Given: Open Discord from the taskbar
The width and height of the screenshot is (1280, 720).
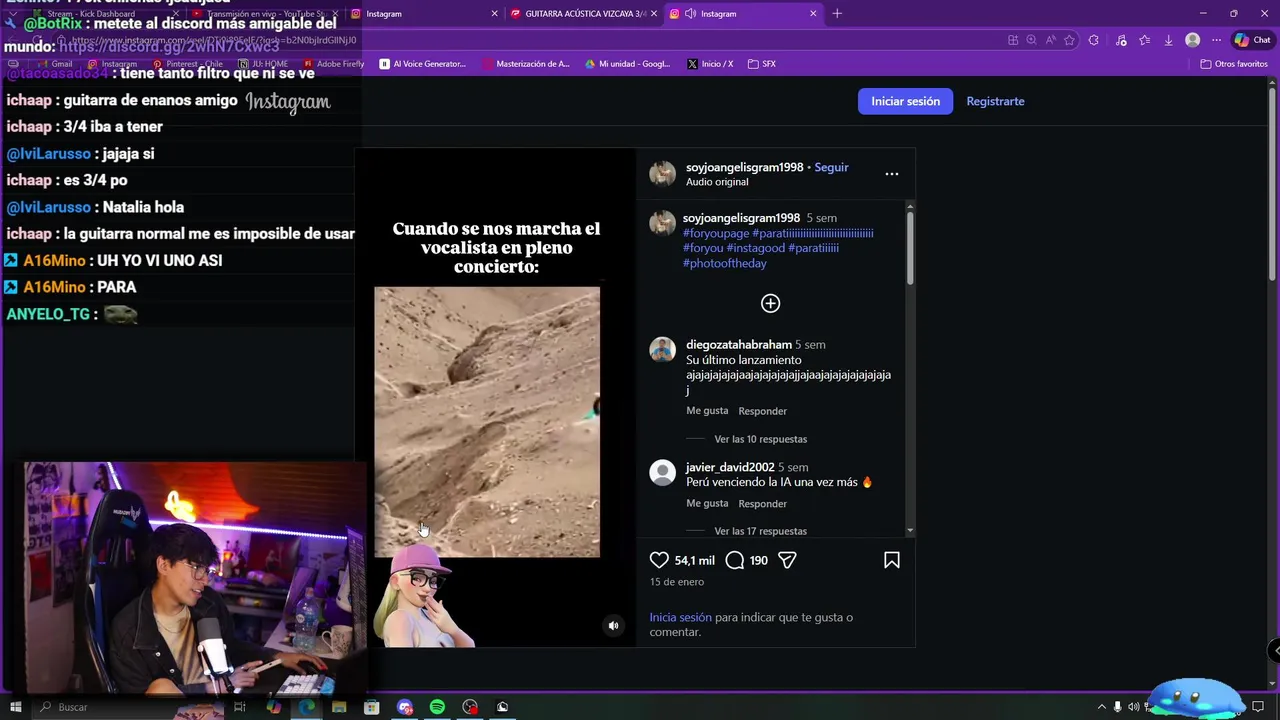Looking at the screenshot, I should (x=405, y=707).
